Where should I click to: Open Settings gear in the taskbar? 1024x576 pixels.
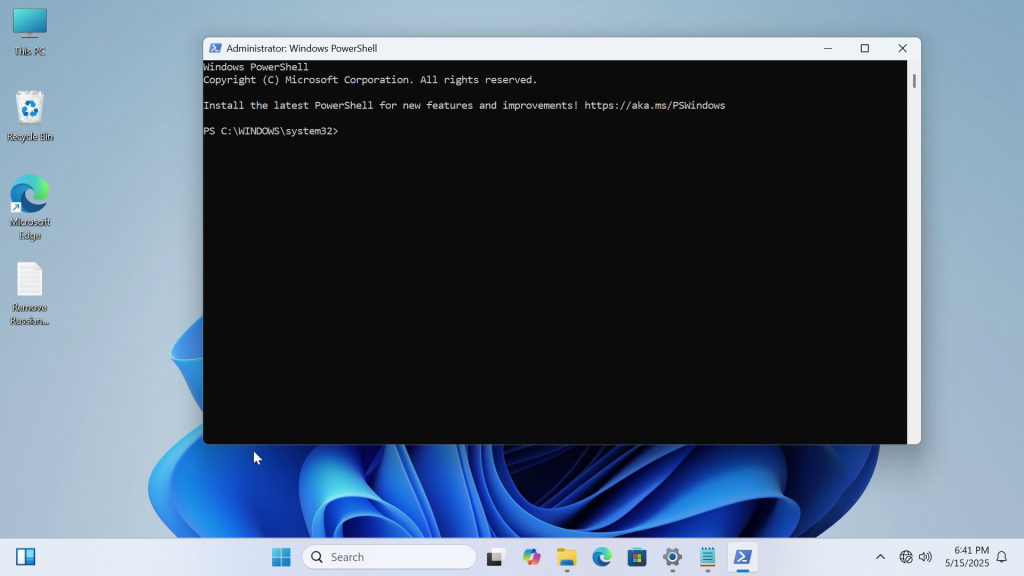672,557
